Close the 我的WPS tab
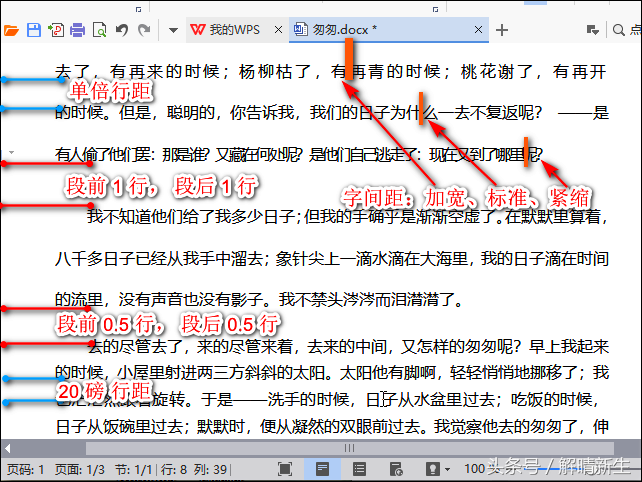Screen dimensions: 642x482 pos(278,30)
